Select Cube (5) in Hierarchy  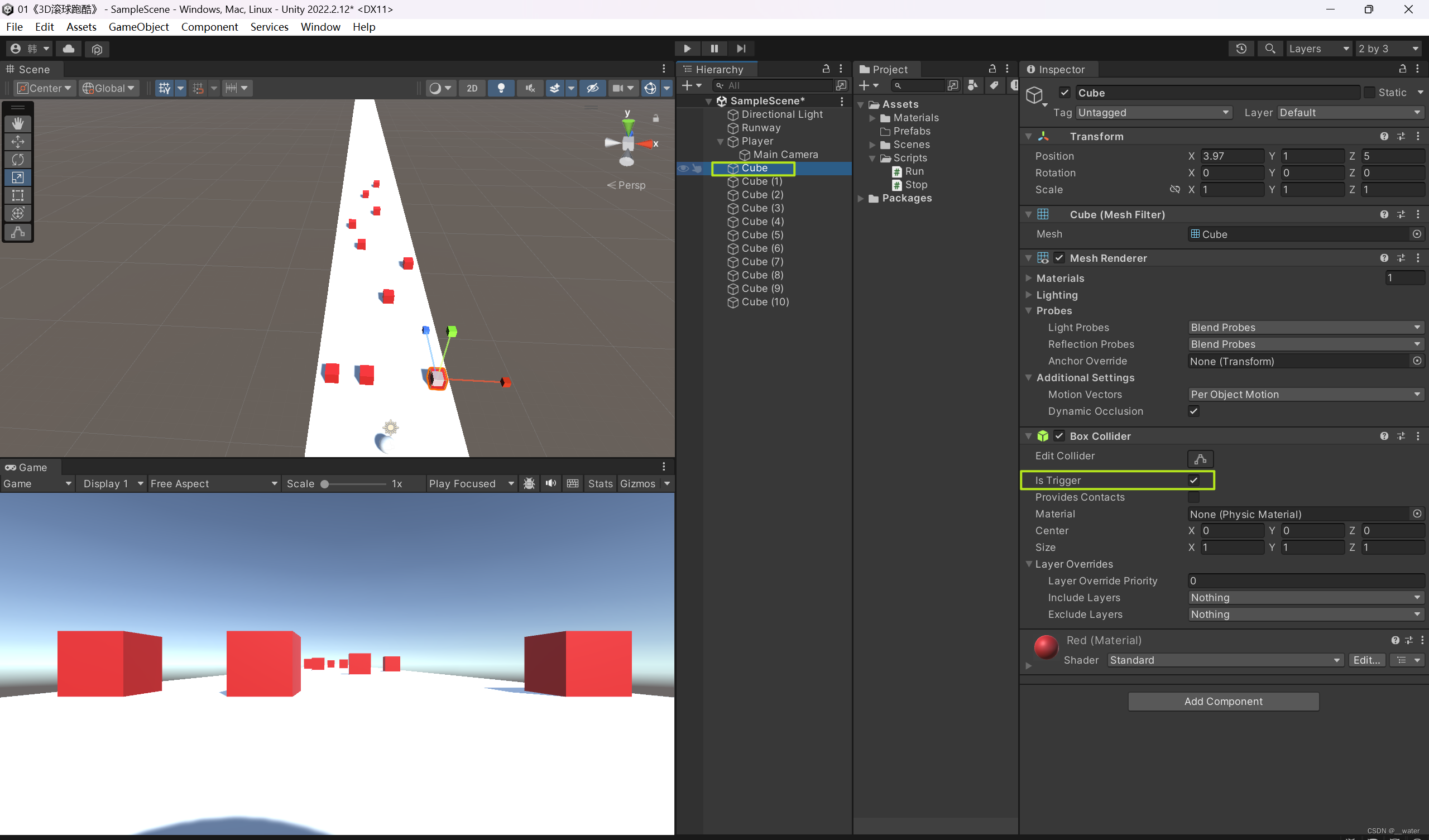762,235
